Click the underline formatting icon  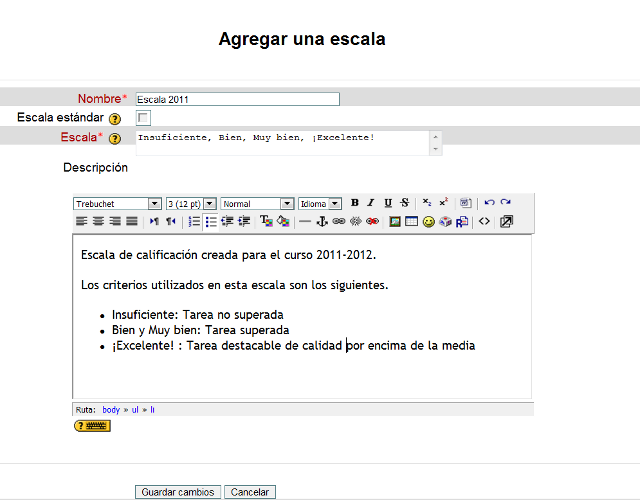click(x=388, y=203)
